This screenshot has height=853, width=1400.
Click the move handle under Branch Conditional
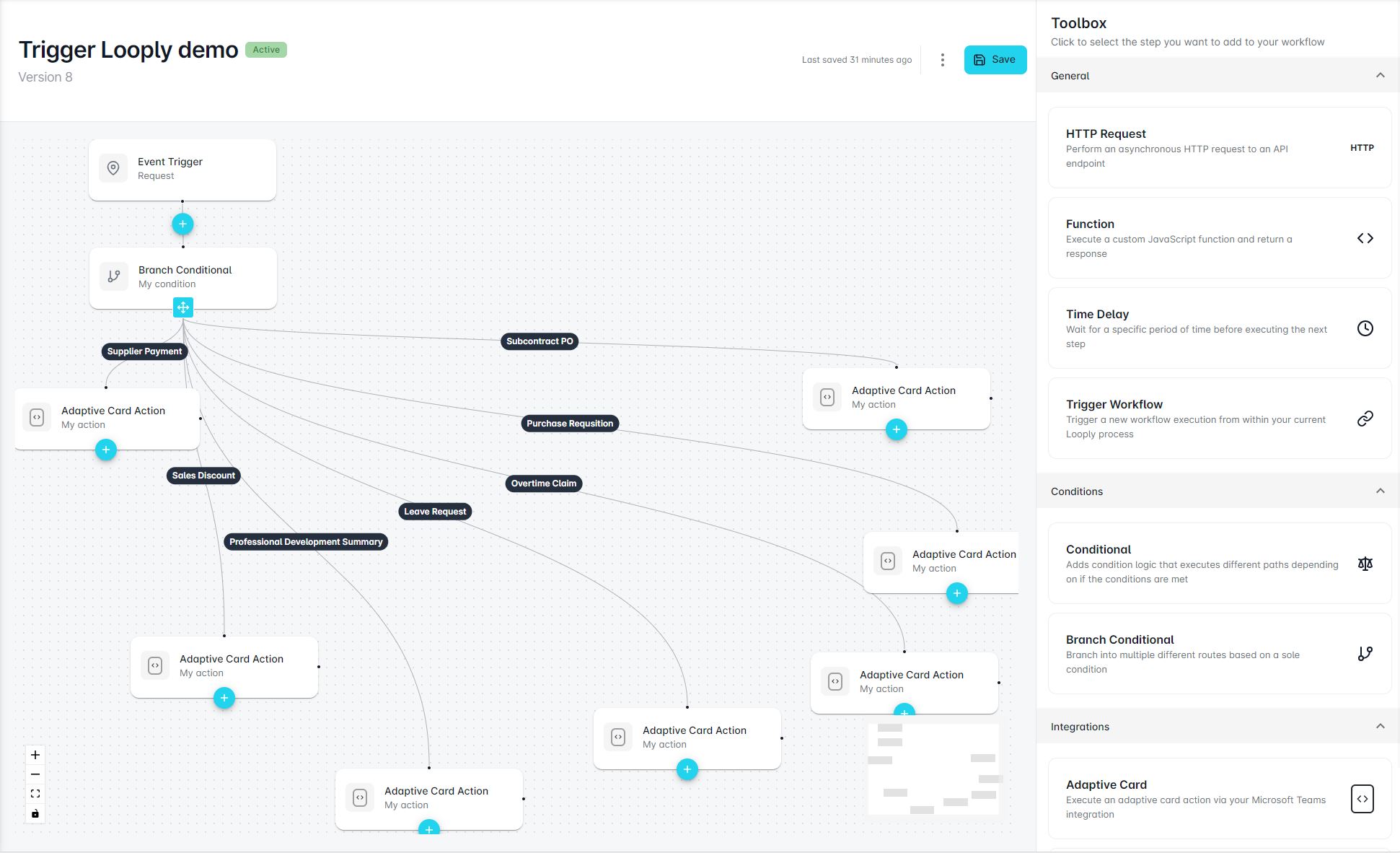(x=183, y=308)
